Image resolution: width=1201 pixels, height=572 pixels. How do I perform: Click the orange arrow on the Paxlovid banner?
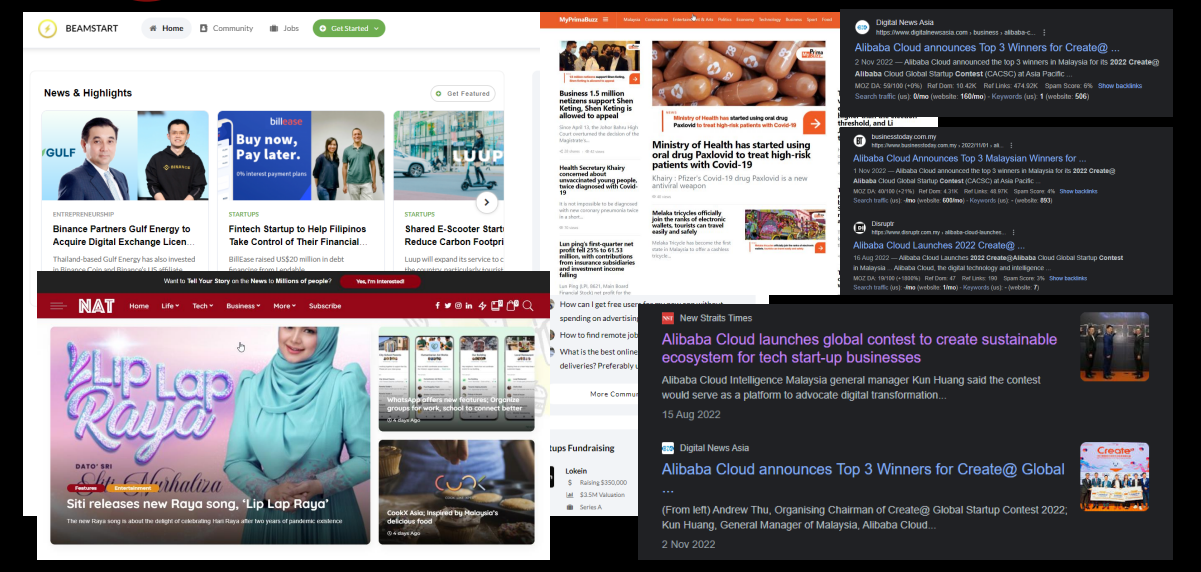tap(814, 123)
